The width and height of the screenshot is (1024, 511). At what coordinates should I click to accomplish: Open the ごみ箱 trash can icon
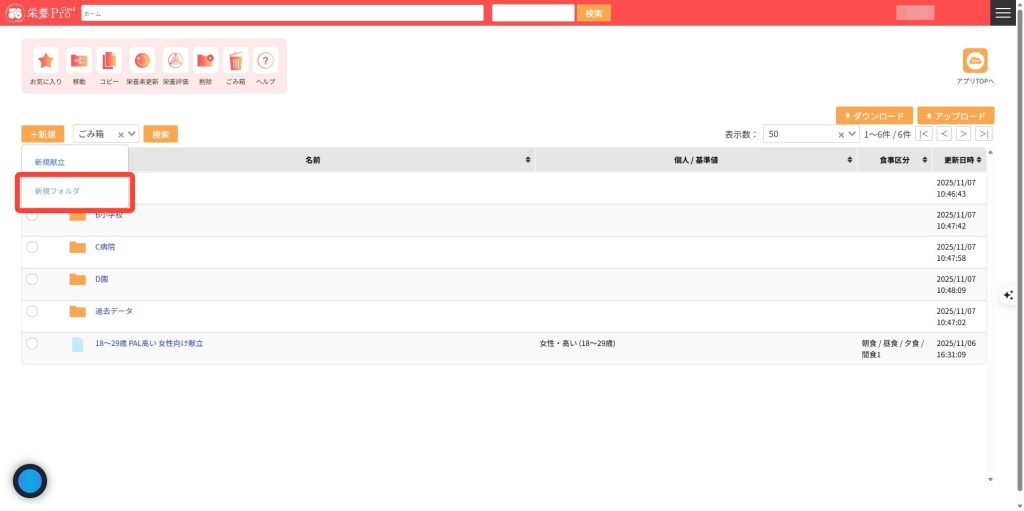pos(235,61)
